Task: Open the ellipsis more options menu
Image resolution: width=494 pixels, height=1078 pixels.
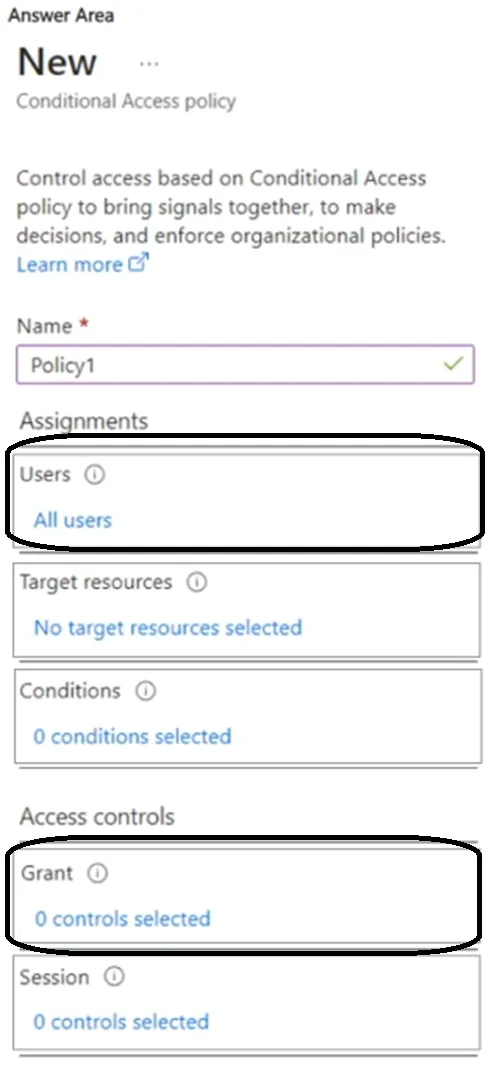Action: (x=148, y=64)
